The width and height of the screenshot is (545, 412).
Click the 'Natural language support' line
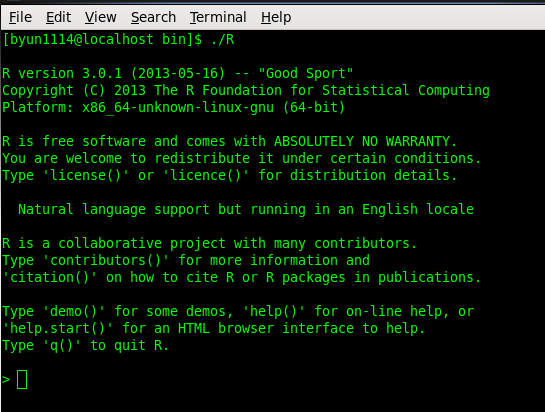246,210
